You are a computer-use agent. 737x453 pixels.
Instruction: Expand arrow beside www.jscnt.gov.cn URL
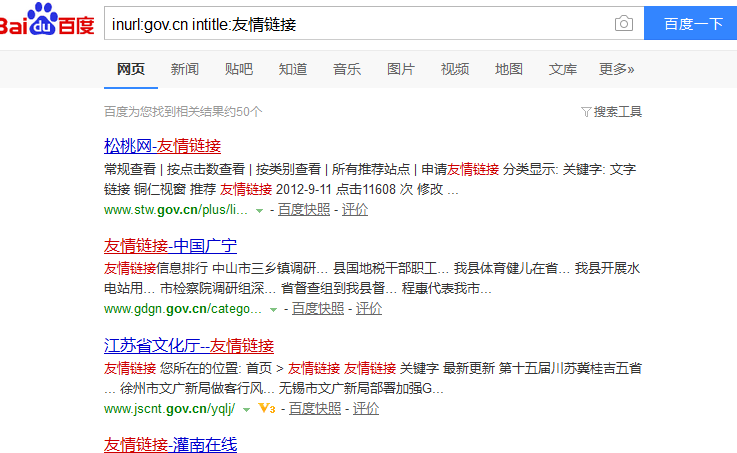pos(246,410)
